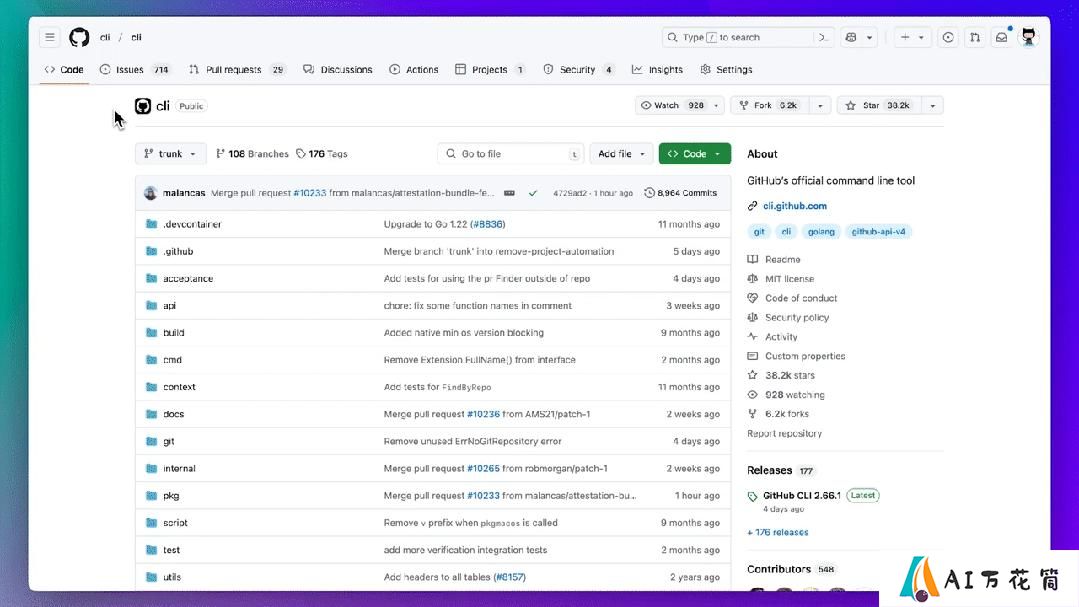
Task: Open + 176 releases link
Action: (778, 532)
